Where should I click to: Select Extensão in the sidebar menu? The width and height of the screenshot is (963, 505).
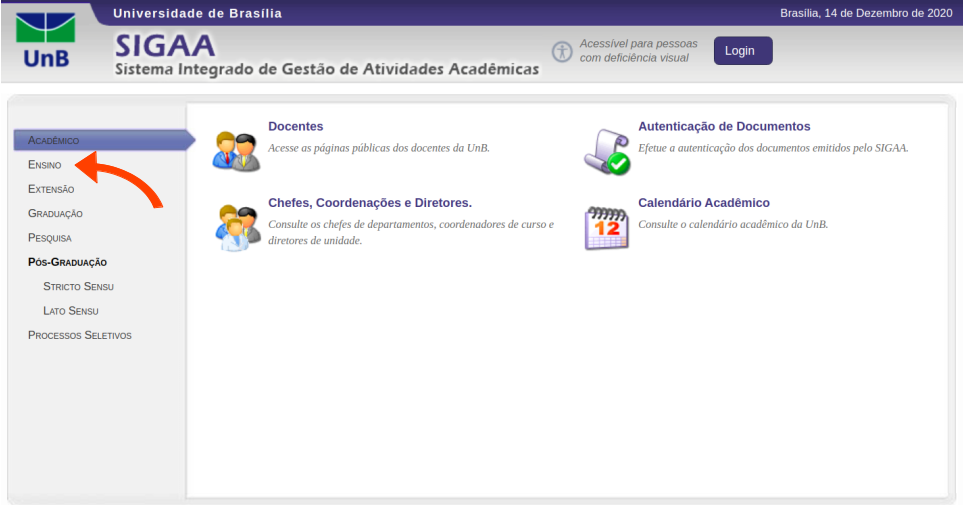[x=51, y=189]
